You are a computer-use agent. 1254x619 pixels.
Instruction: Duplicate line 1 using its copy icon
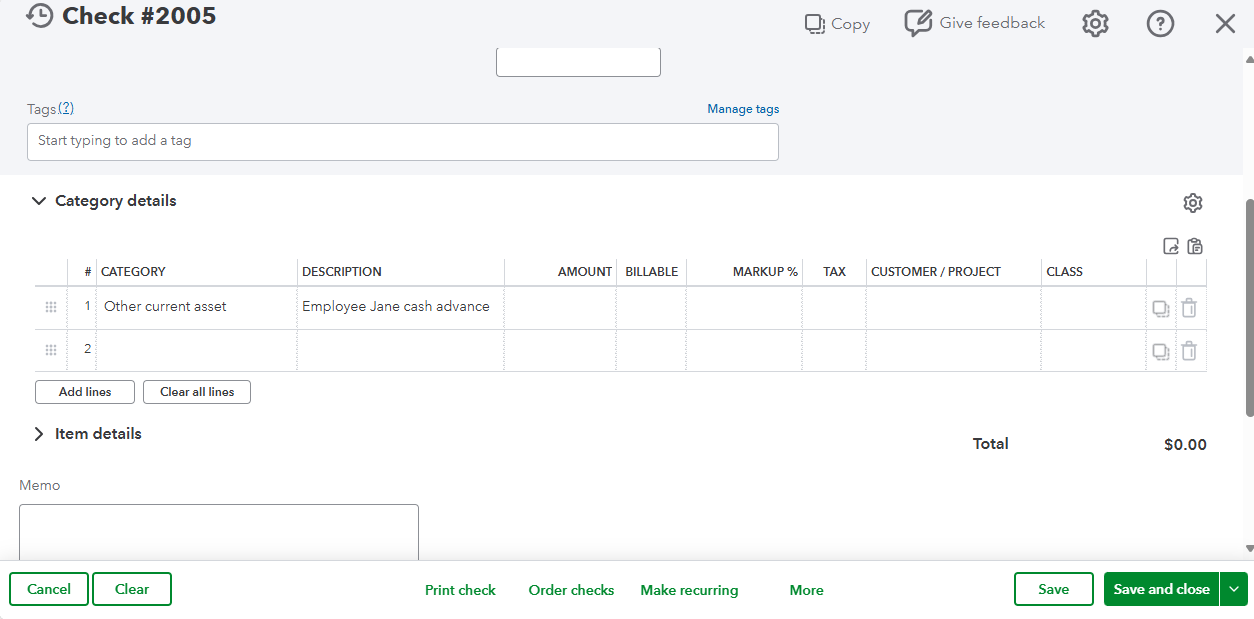(x=1160, y=308)
